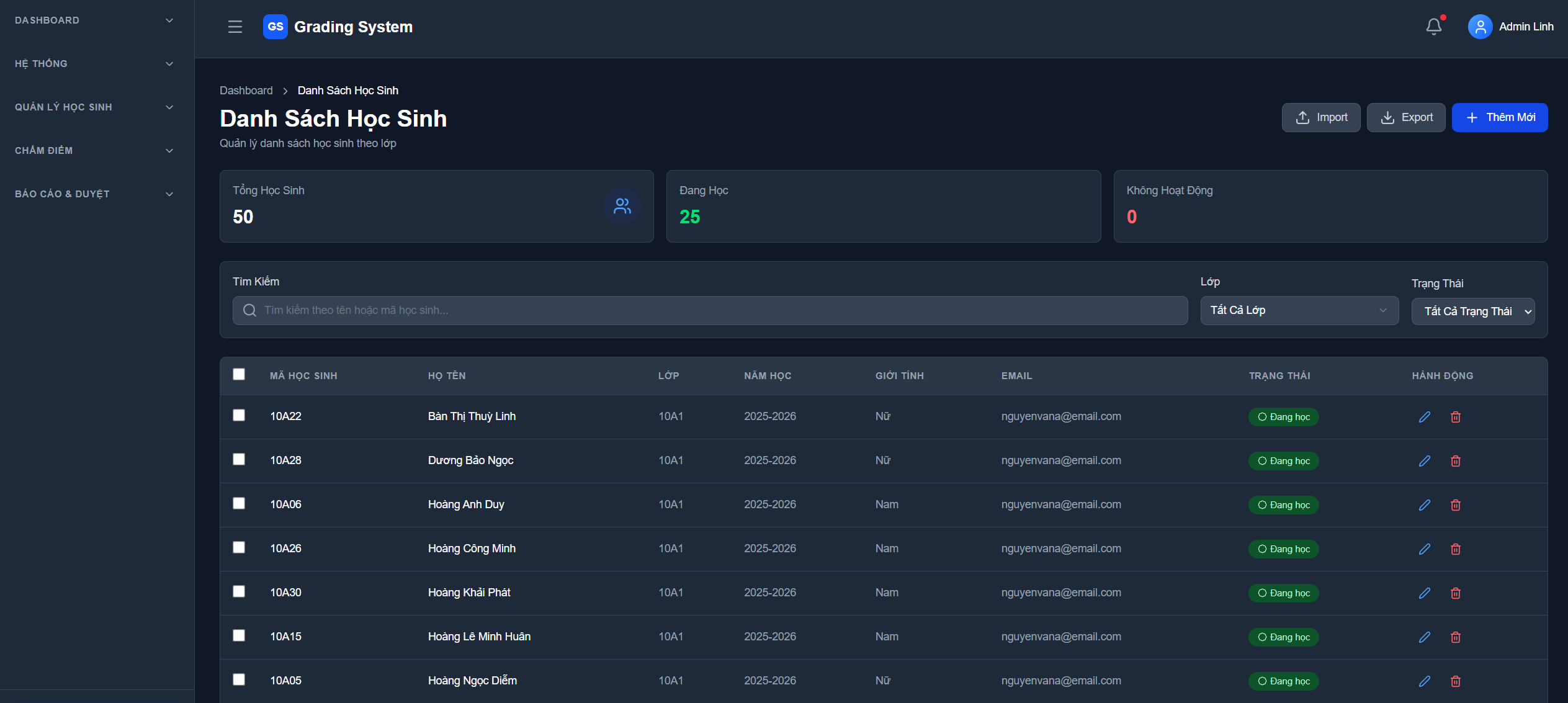
Task: Expand the Chấm Điểm sidebar menu
Action: point(93,151)
